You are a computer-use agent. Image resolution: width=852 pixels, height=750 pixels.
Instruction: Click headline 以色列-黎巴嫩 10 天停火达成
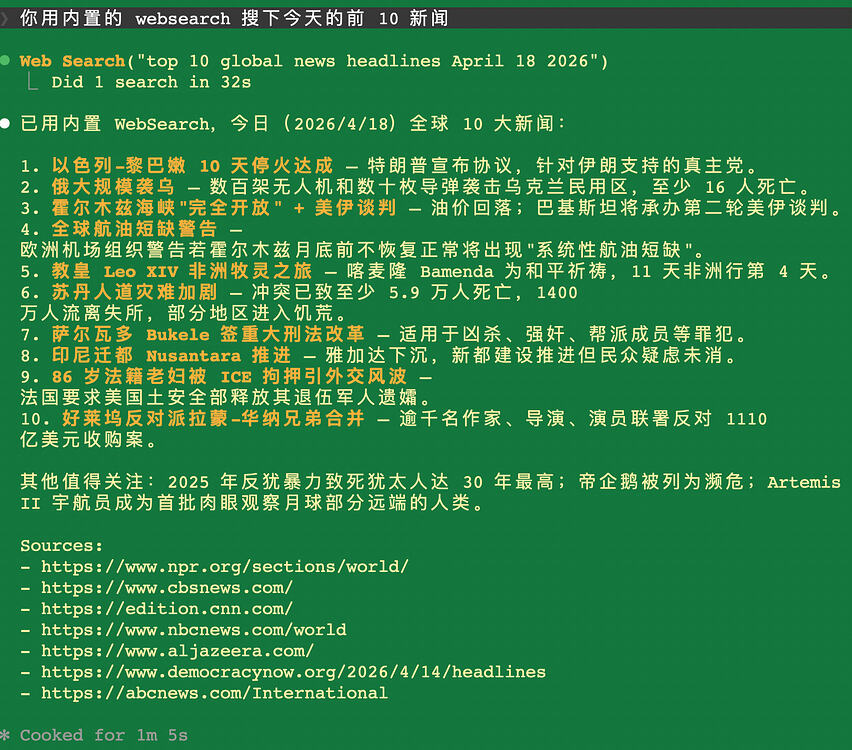coord(192,166)
